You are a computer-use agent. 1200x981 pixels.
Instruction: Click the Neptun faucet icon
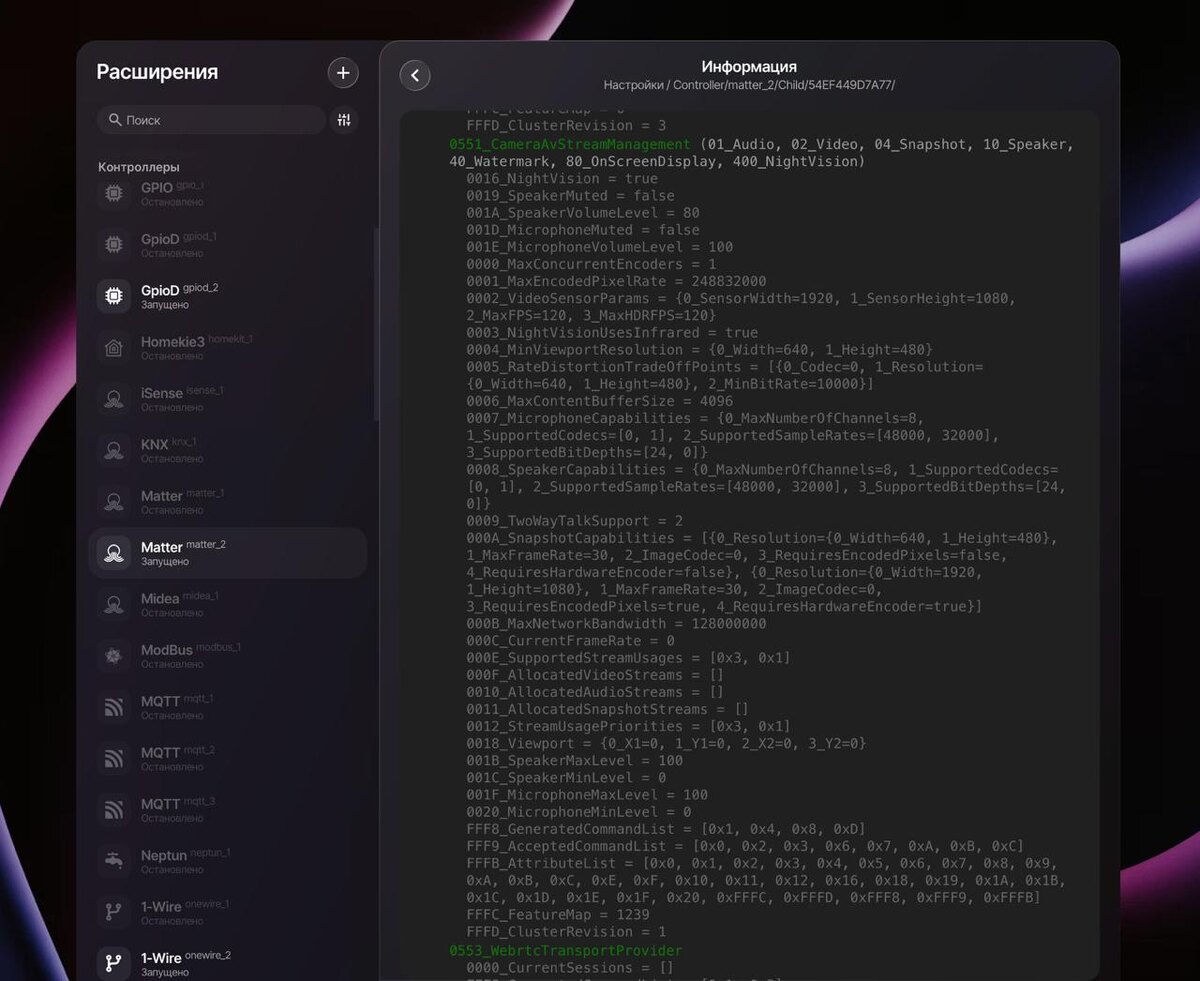[x=114, y=861]
